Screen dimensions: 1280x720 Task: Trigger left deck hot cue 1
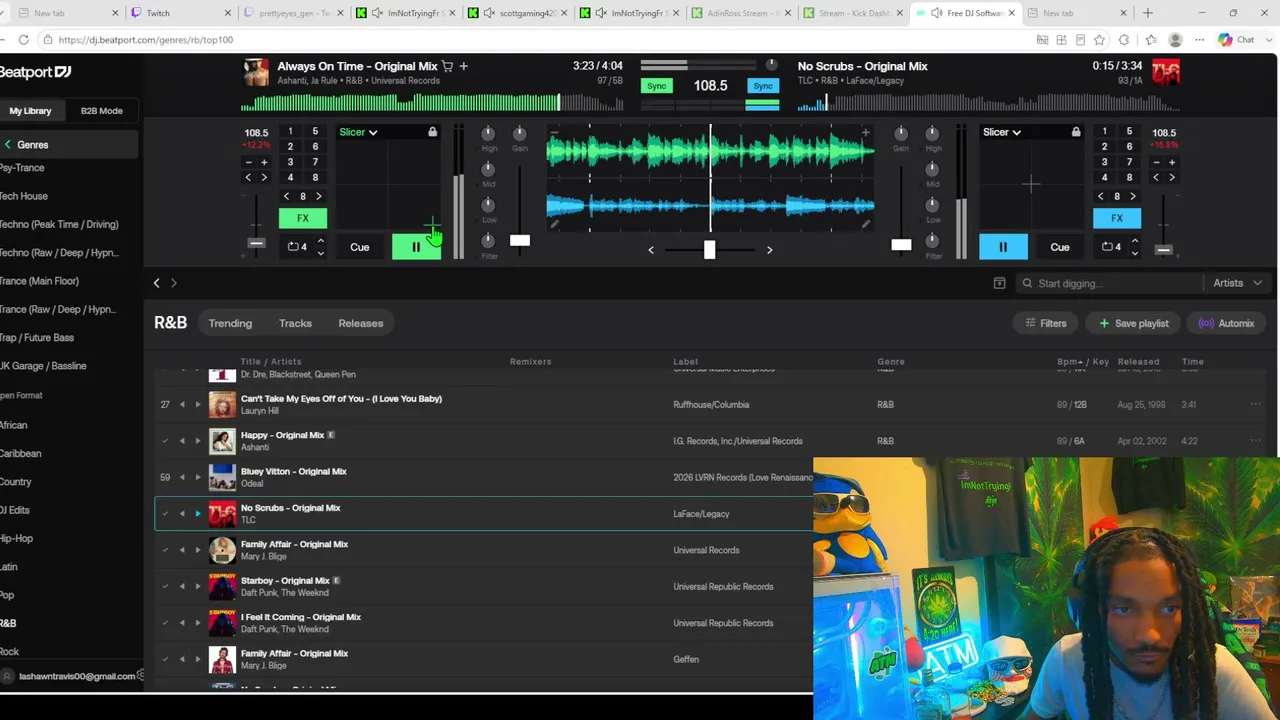pyautogui.click(x=290, y=132)
